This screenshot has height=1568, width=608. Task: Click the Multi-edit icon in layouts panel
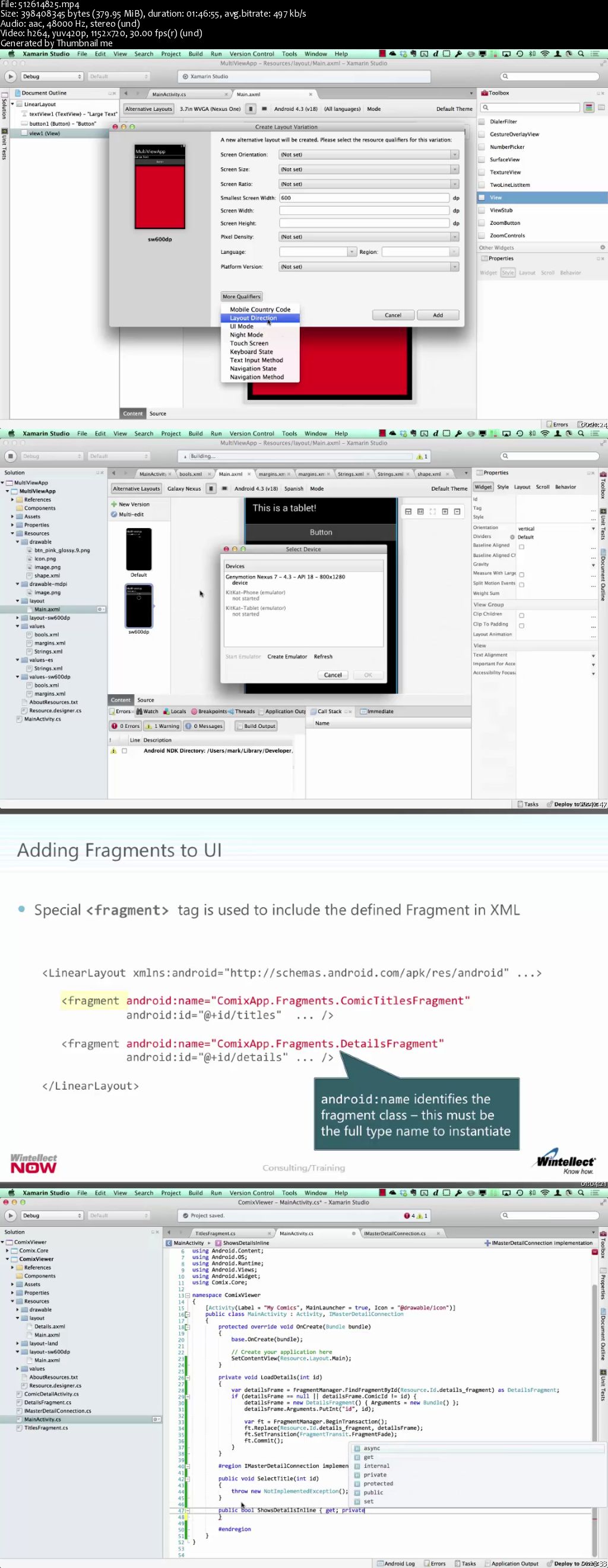tap(114, 514)
